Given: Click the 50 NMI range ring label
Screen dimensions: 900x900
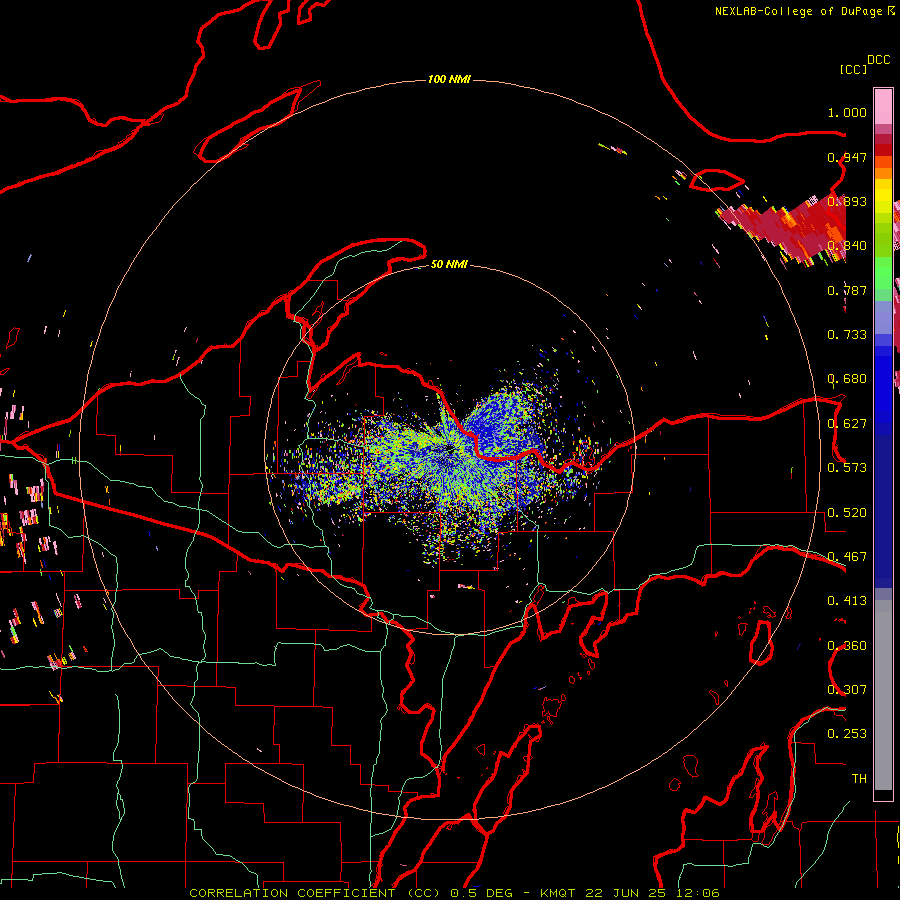Looking at the screenshot, I should pyautogui.click(x=449, y=264).
